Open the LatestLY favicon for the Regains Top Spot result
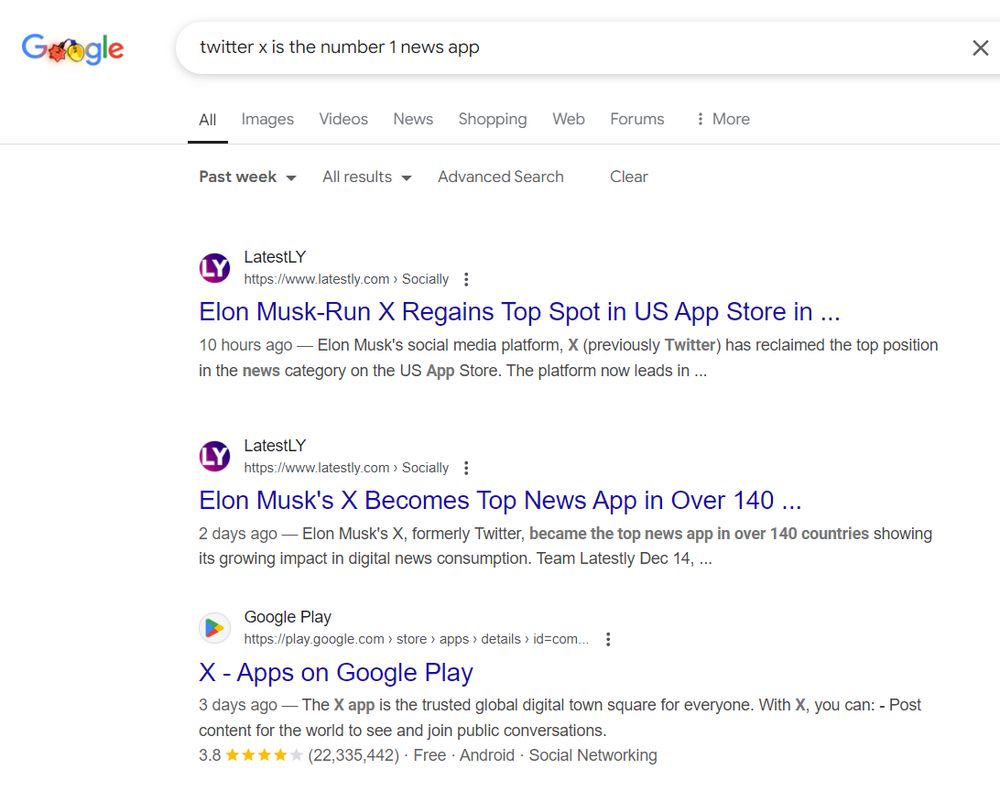 [214, 268]
